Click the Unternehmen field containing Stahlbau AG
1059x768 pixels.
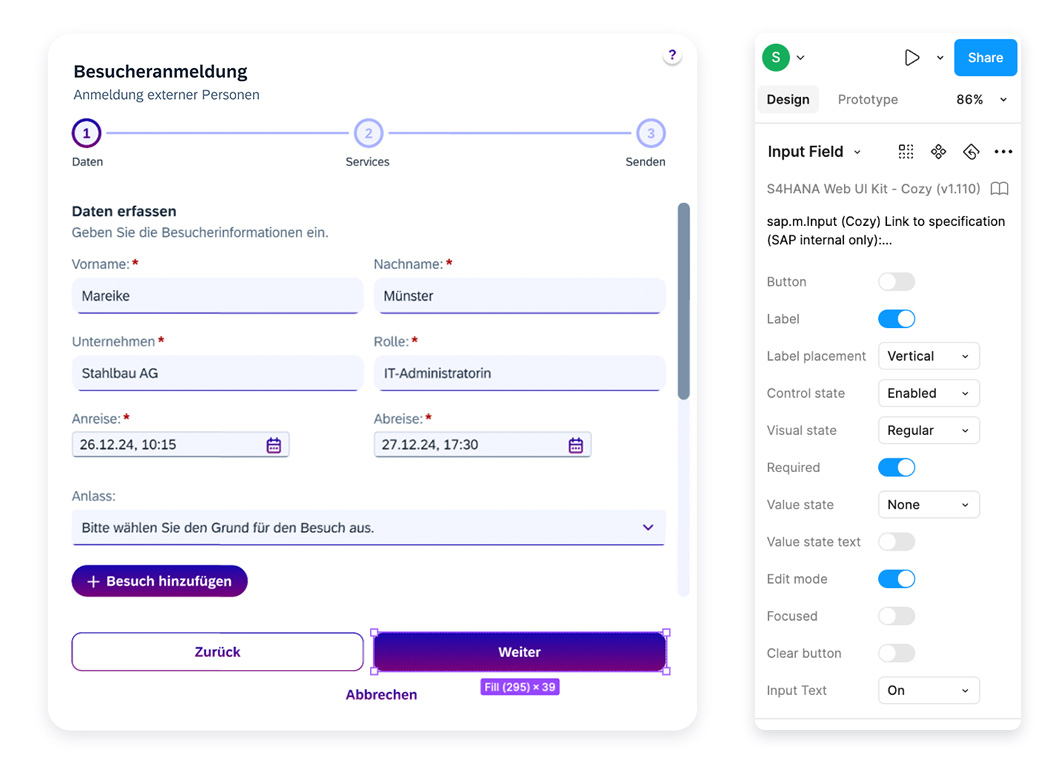click(x=217, y=373)
